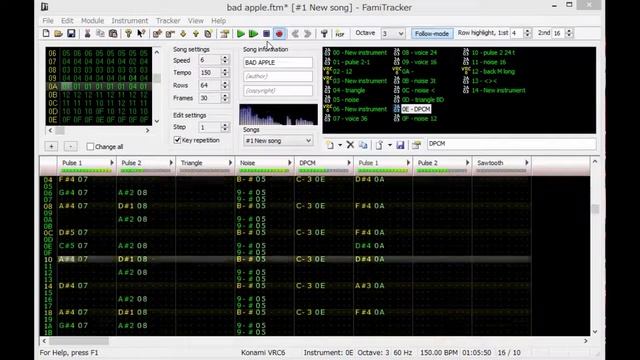Screen dimensions: 640x360
Task: Open module properties toolbar icon
Action: 224,33
